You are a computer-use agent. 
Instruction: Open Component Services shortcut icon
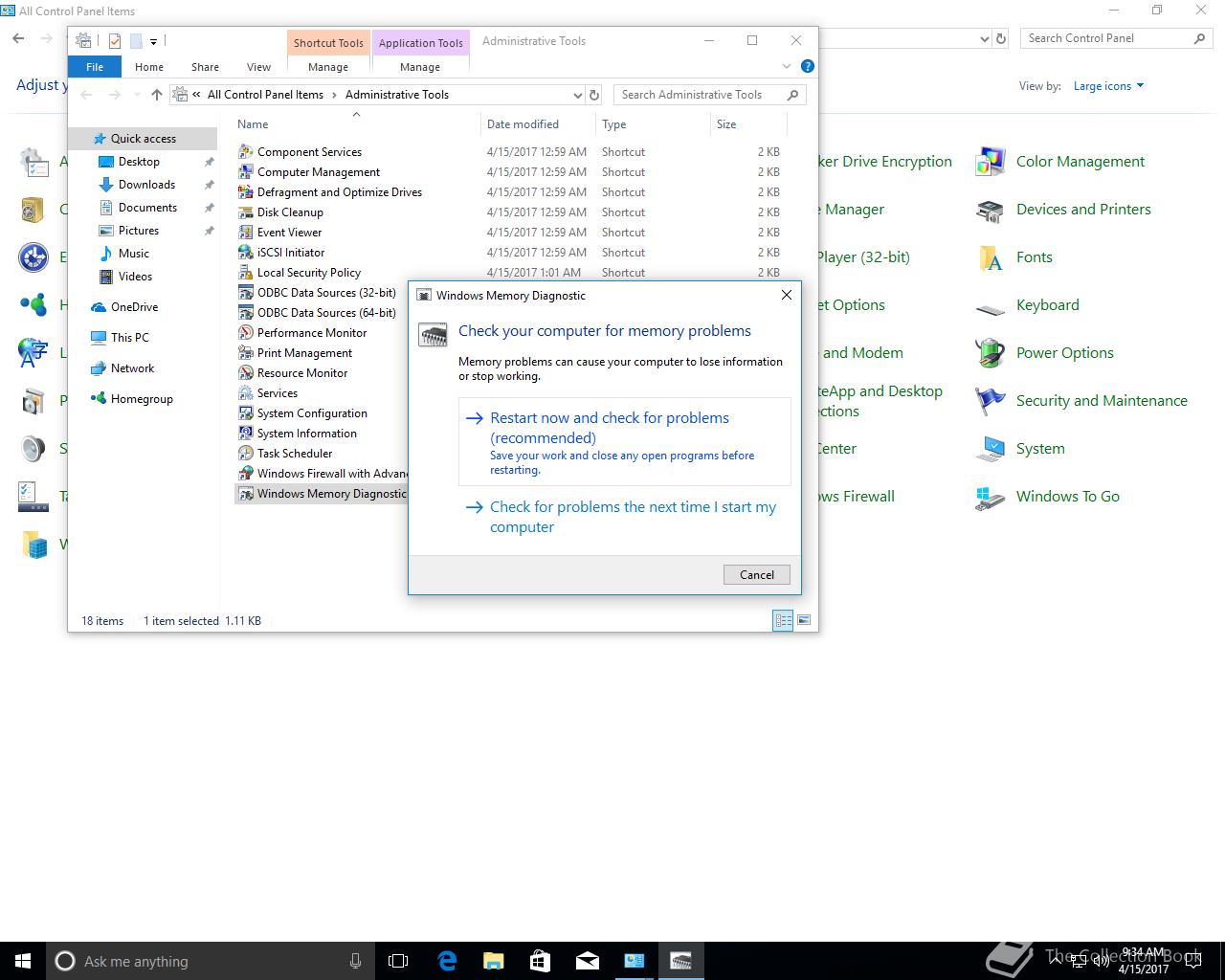[246, 152]
